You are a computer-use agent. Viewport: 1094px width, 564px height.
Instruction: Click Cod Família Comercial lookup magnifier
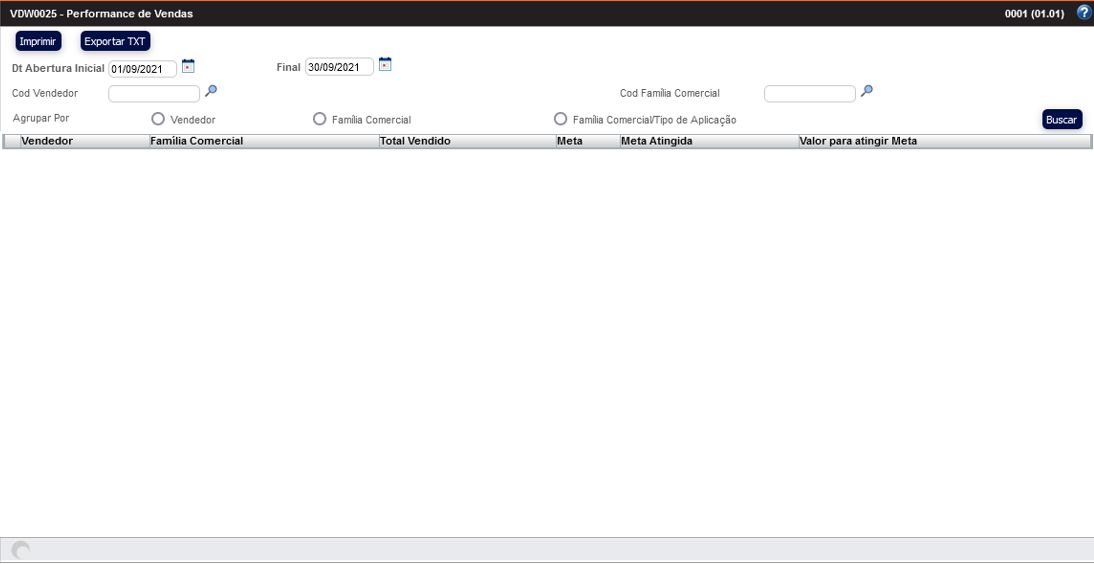click(x=867, y=91)
